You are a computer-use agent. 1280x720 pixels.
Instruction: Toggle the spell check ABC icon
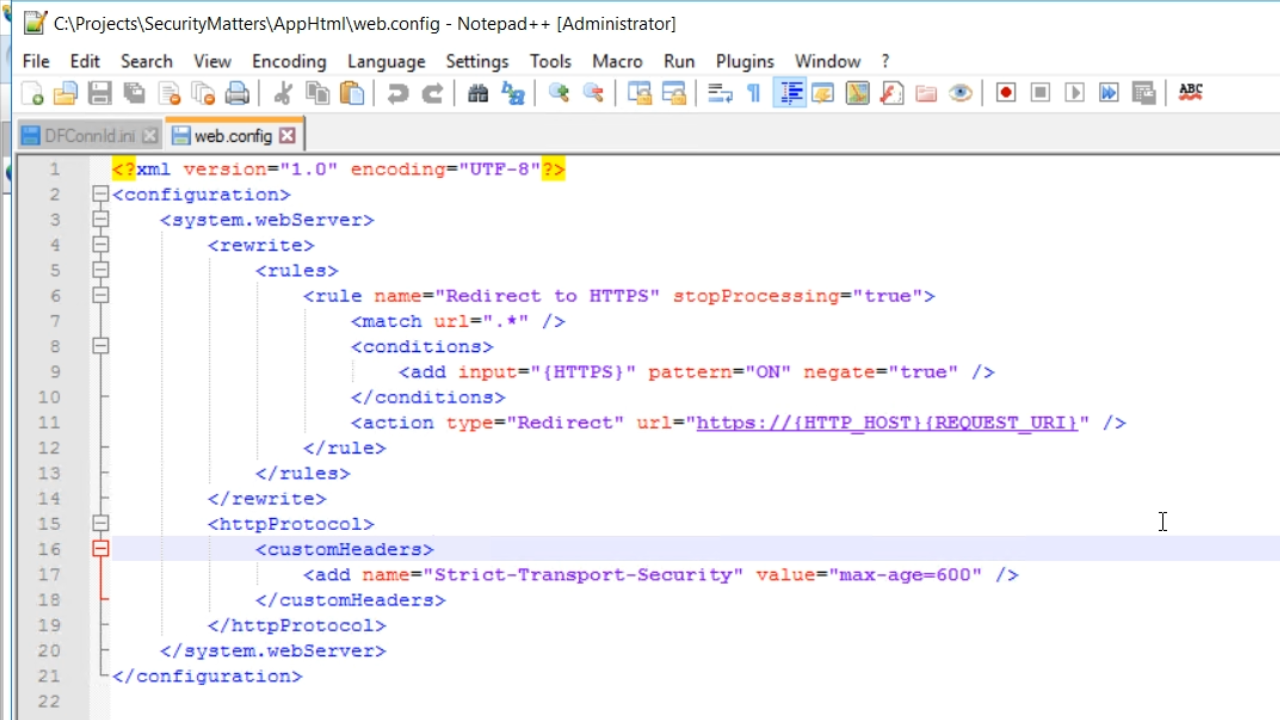[1190, 92]
